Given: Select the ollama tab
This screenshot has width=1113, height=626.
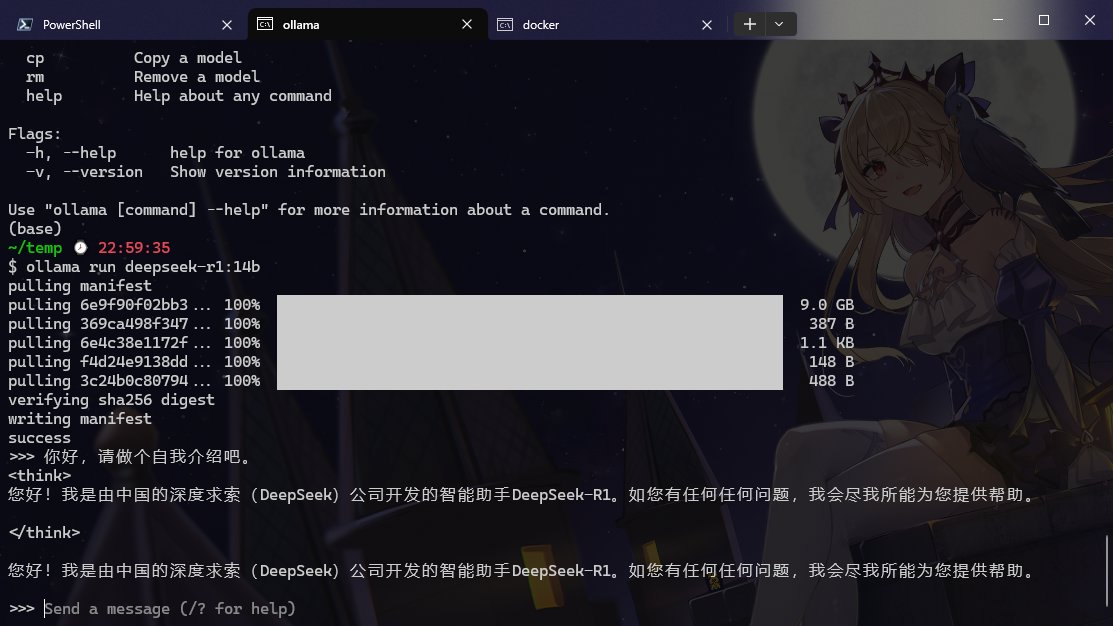Looking at the screenshot, I should [368, 24].
